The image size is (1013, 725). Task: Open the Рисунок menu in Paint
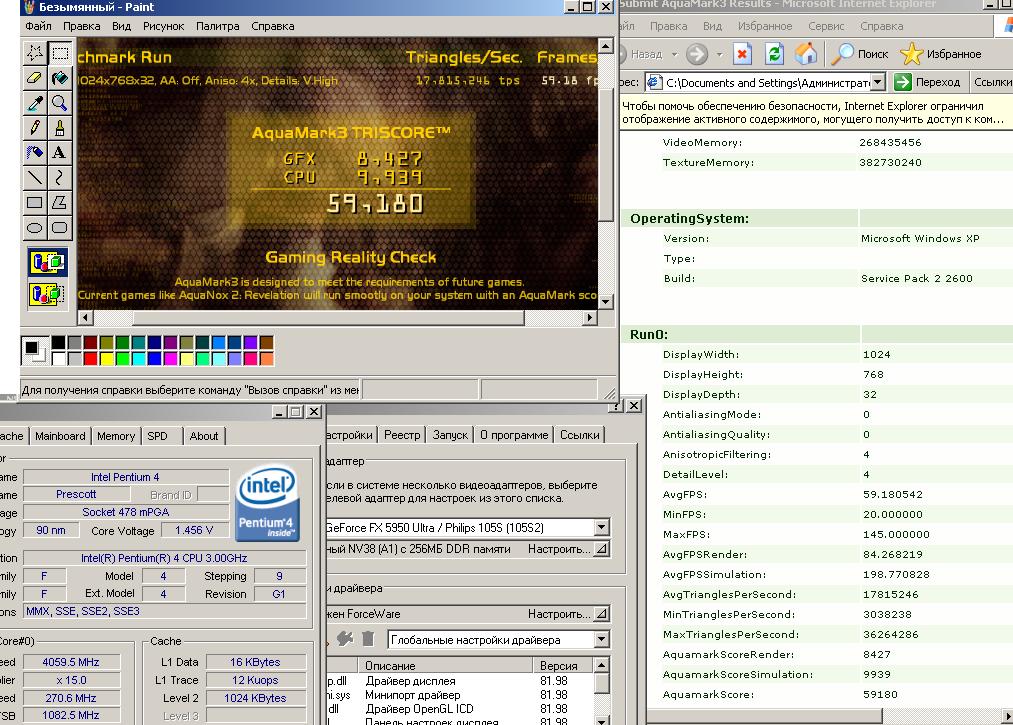tap(163, 26)
